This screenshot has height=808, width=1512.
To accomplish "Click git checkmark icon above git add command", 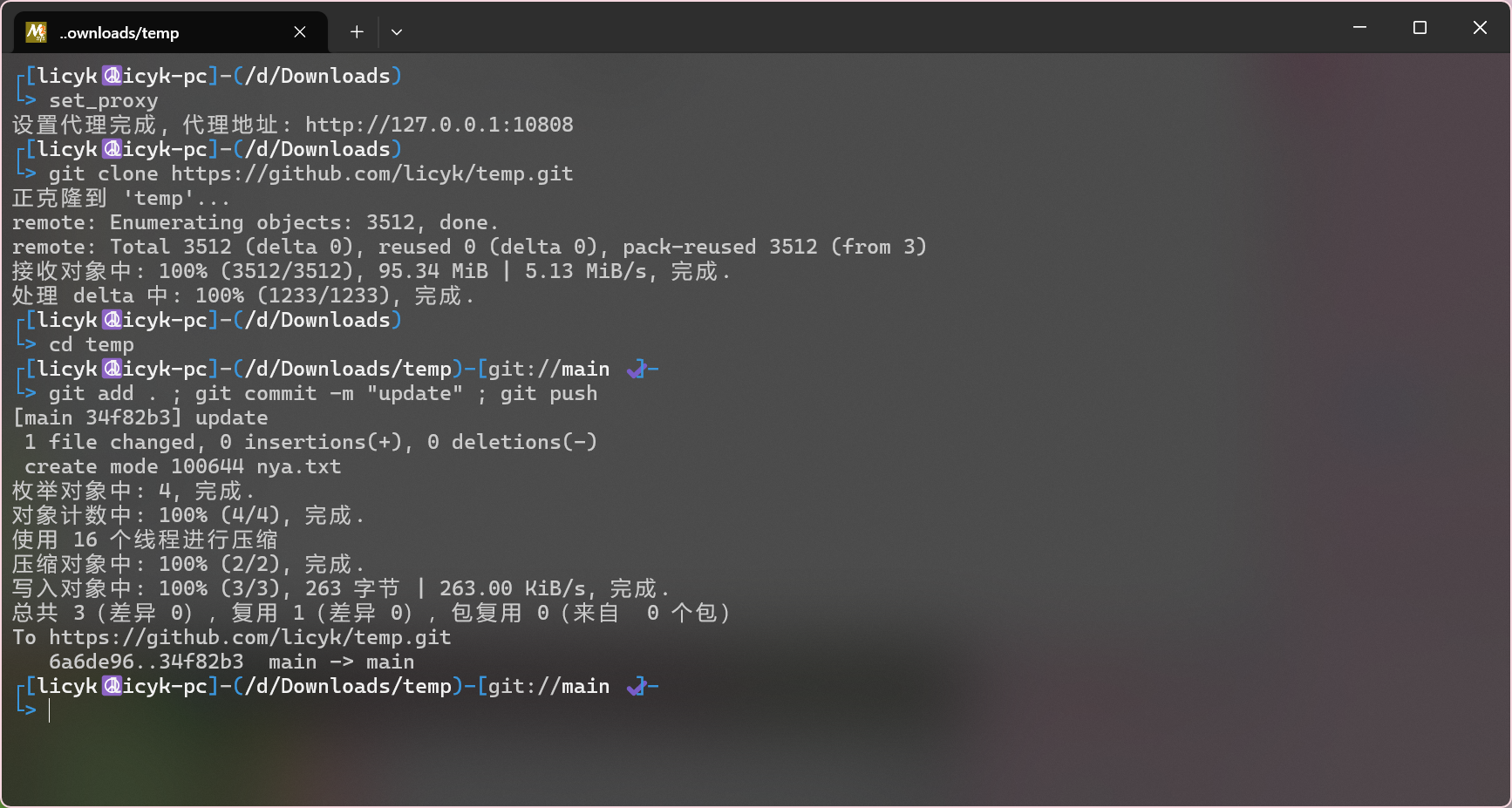I will pos(636,370).
